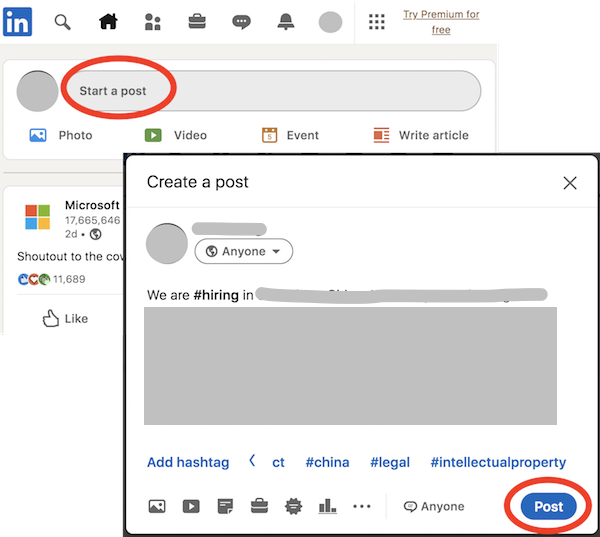Screen dimensions: 600x537
Task: Open the Work apps grid icon
Action: [x=377, y=22]
